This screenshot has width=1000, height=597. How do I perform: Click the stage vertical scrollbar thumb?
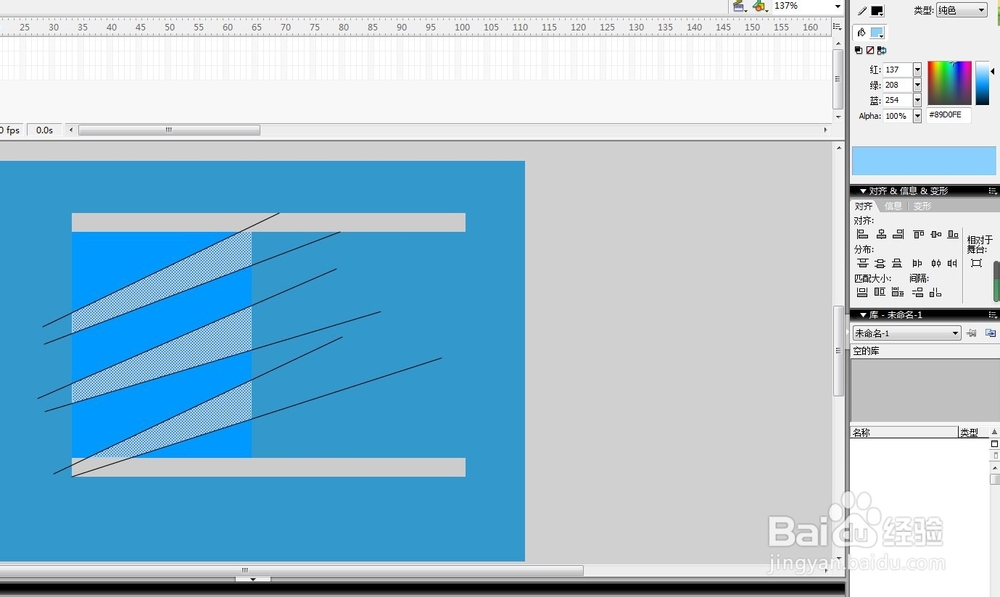(838, 351)
